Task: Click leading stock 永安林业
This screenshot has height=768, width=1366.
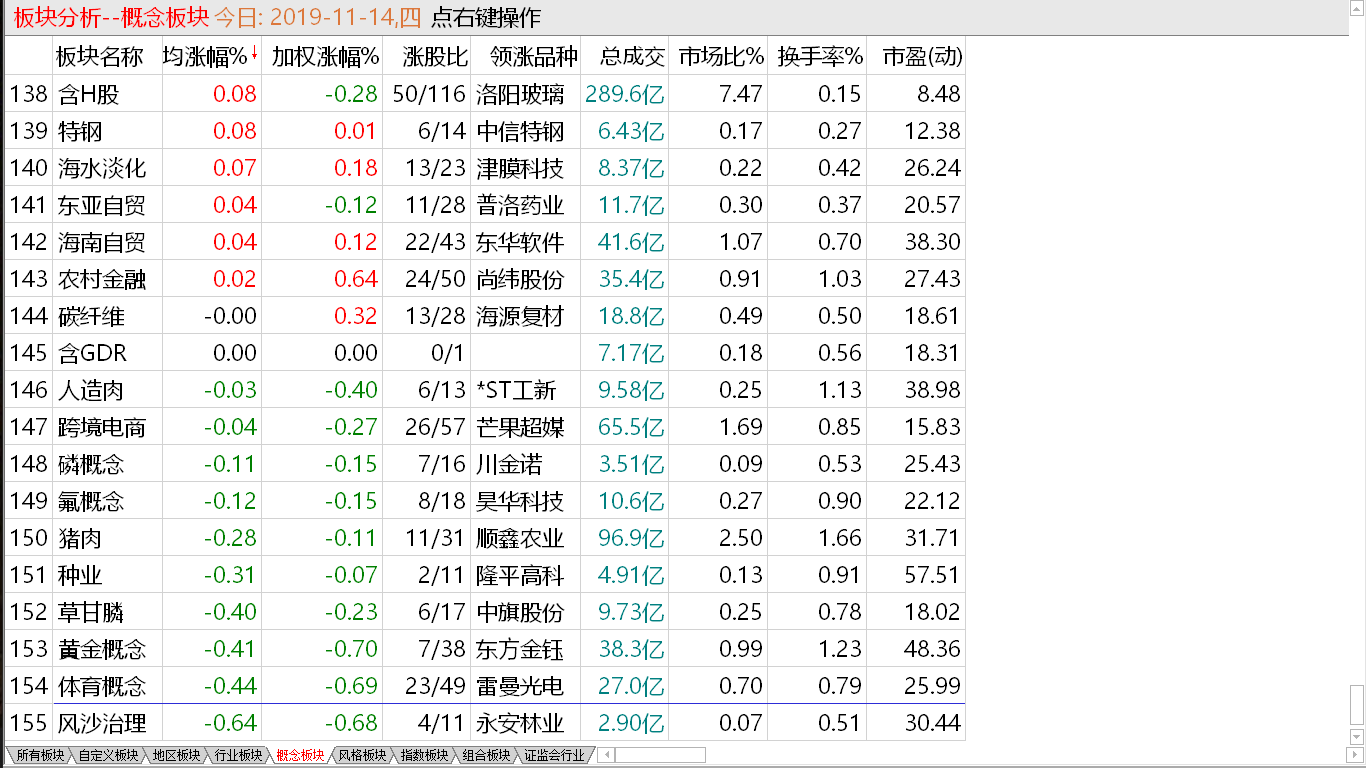Action: 521,723
